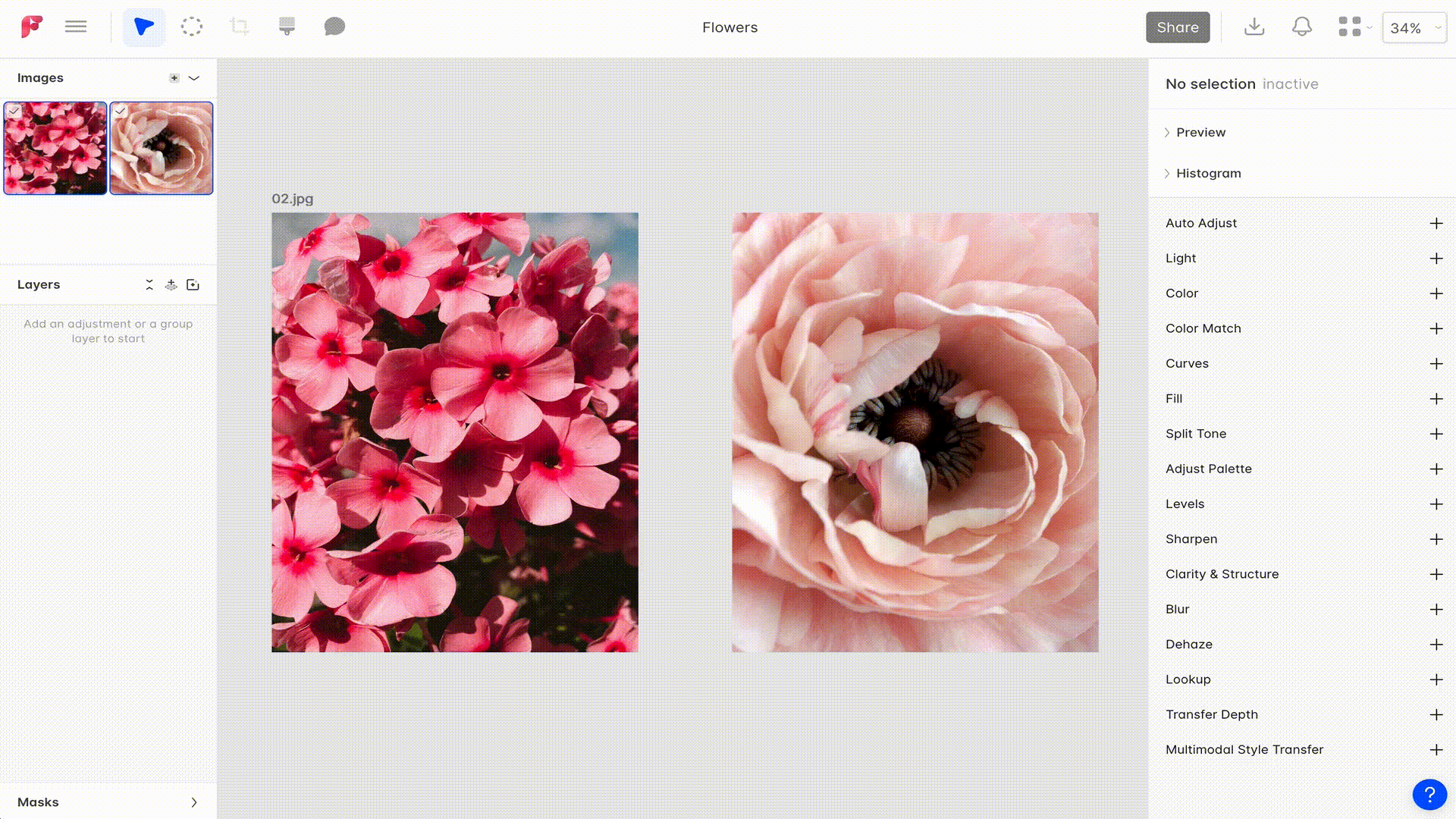Open notifications bell
This screenshot has width=1456, height=819.
(1302, 27)
